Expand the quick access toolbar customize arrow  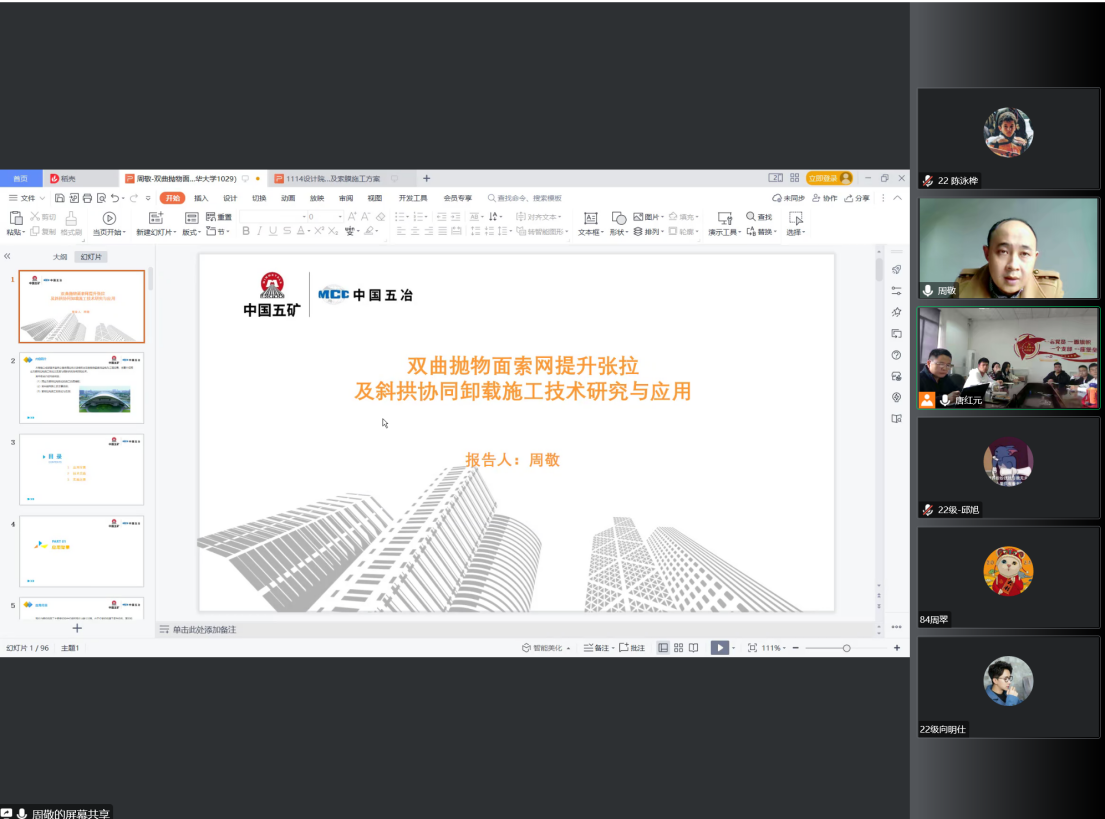148,198
